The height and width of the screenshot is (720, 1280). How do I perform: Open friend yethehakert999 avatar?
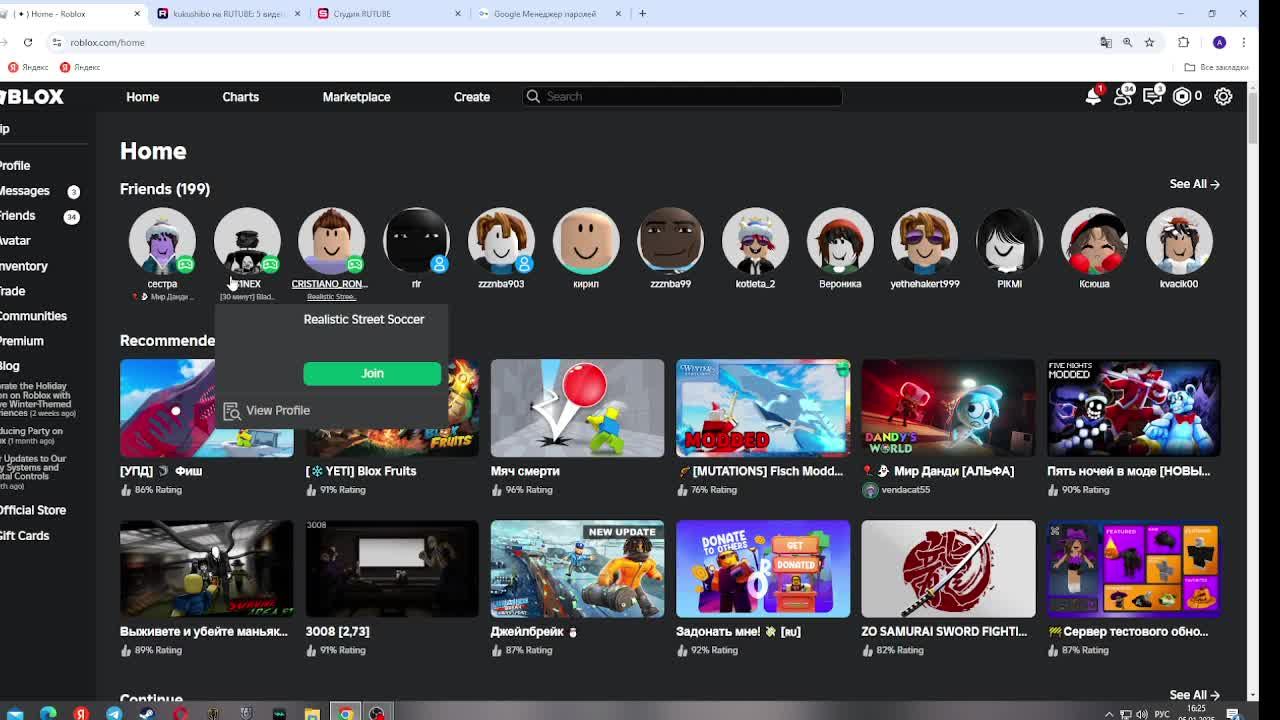point(924,241)
